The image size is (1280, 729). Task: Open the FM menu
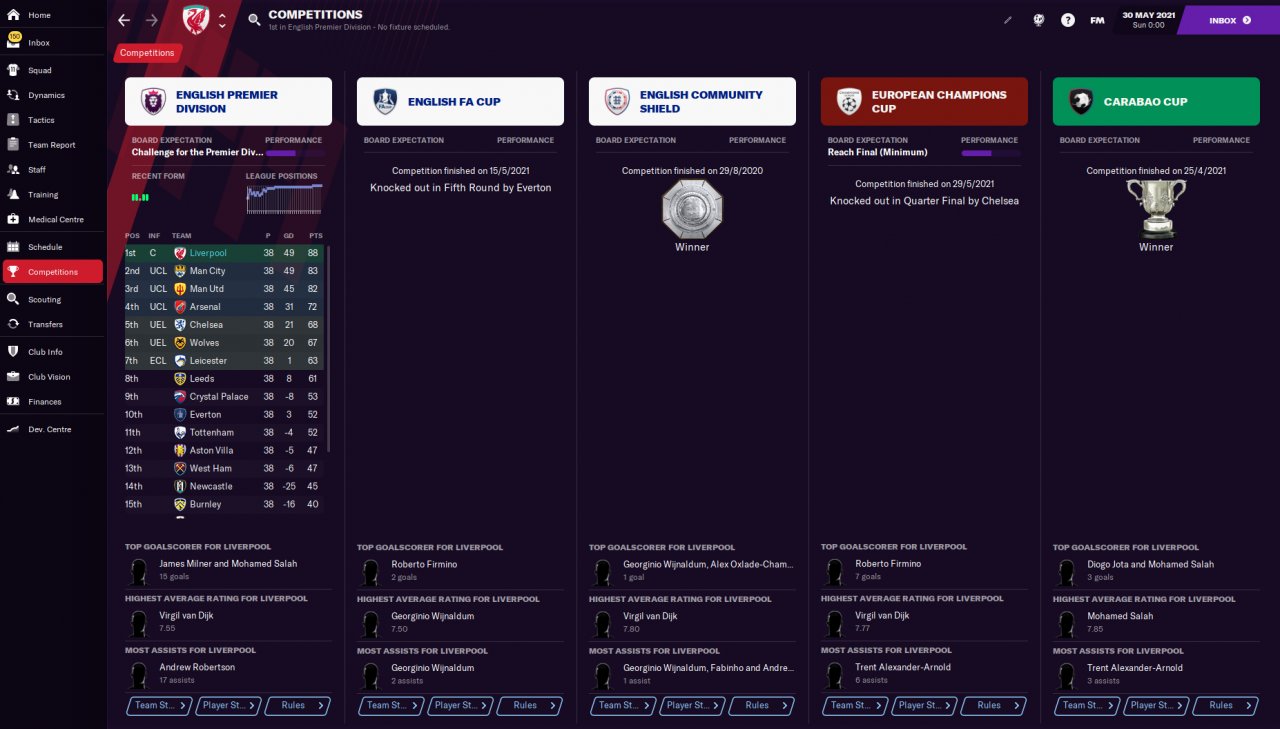[1097, 20]
